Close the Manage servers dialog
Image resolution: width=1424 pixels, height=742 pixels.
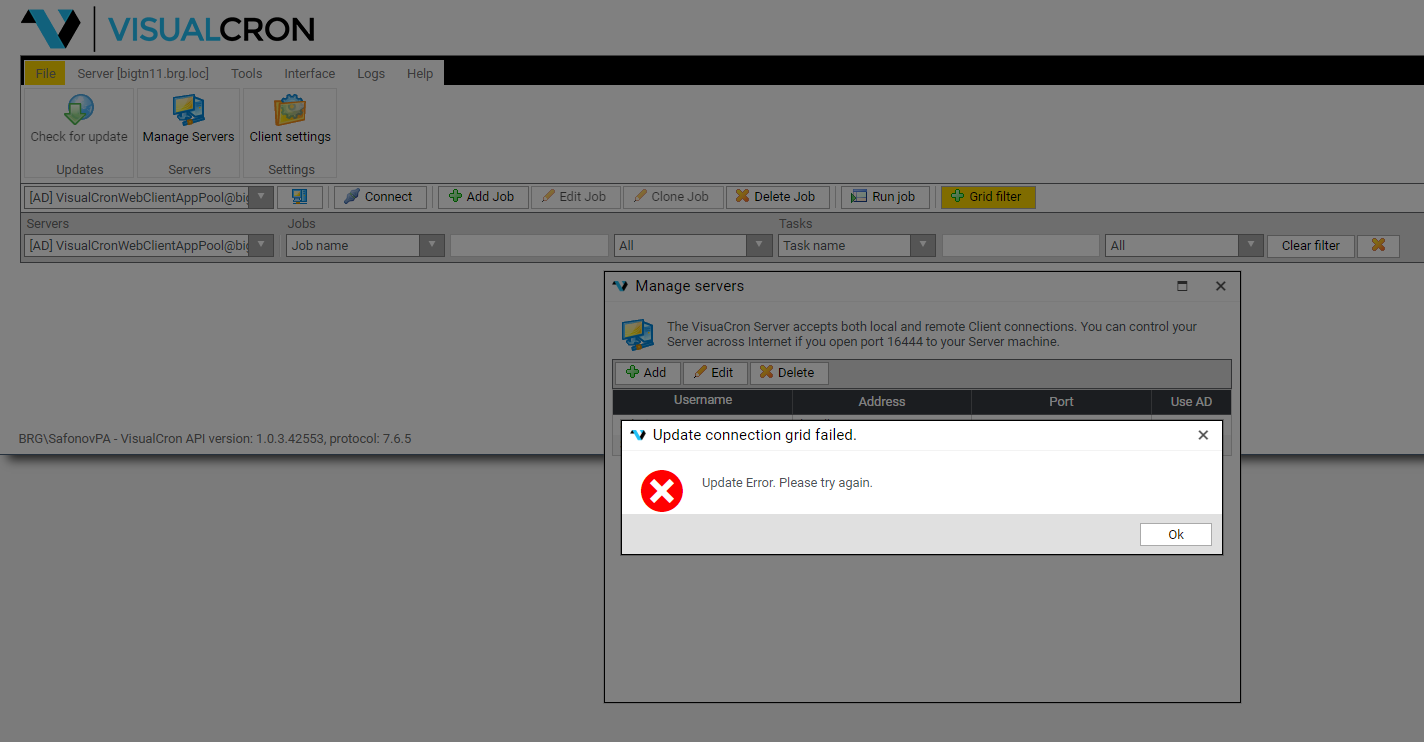click(x=1220, y=286)
